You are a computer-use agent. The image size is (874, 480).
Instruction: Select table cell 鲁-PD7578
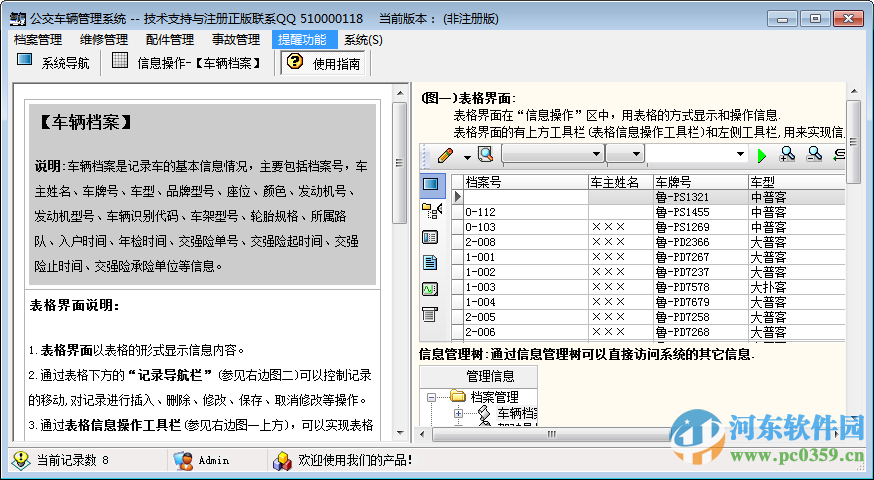point(701,287)
